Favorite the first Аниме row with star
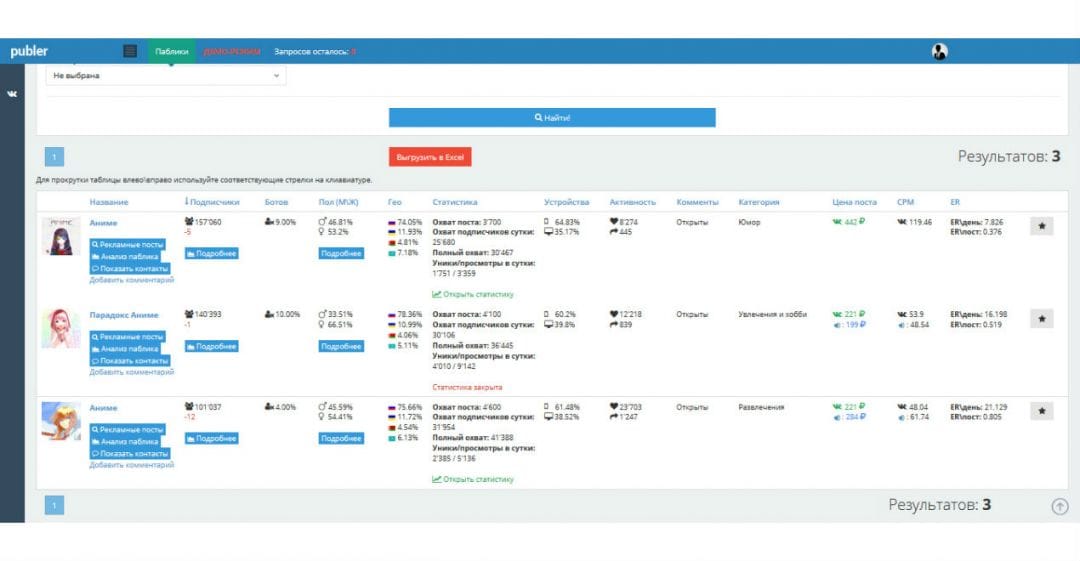The image size is (1080, 561). (1041, 226)
